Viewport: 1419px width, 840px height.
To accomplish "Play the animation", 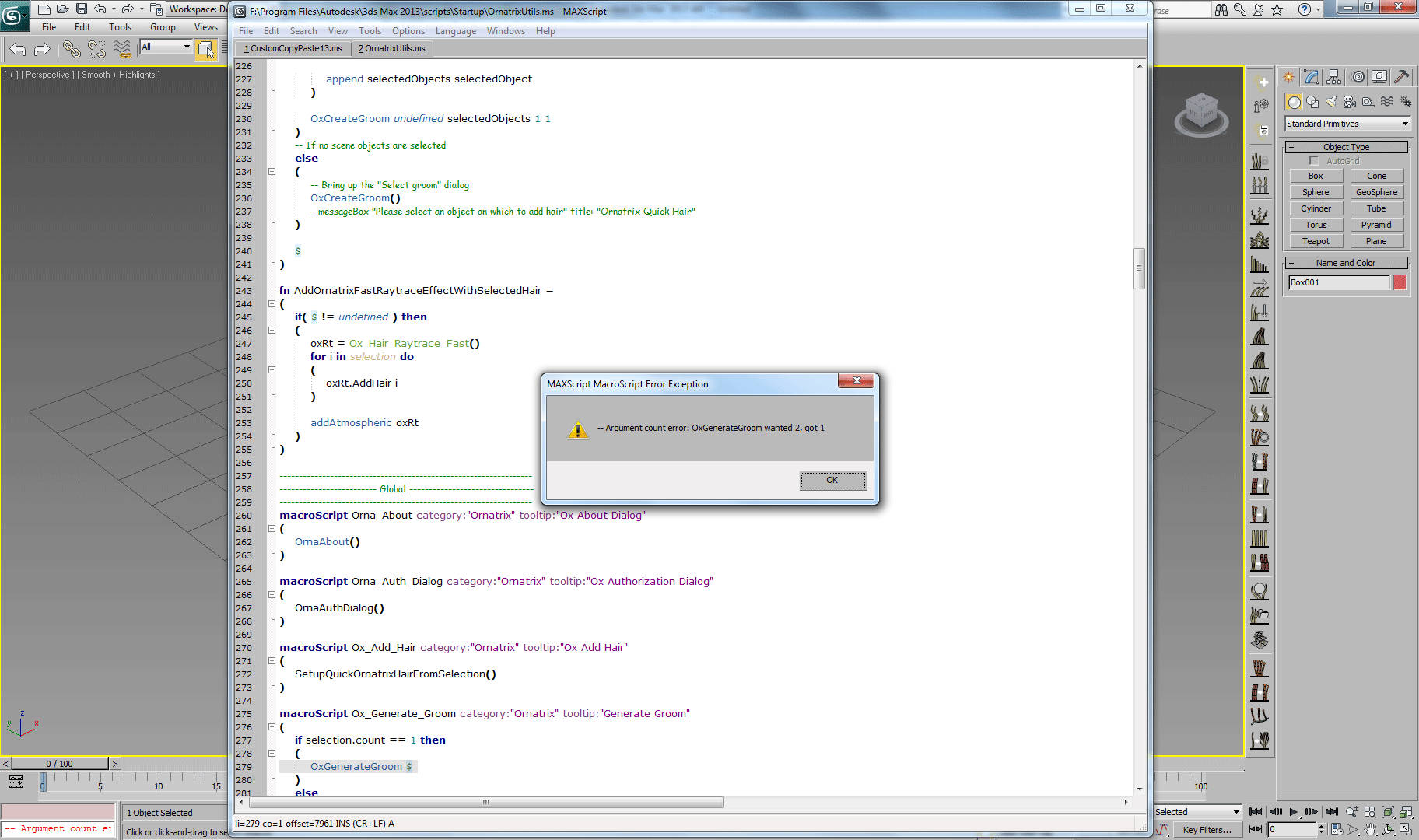I will coord(1293,812).
